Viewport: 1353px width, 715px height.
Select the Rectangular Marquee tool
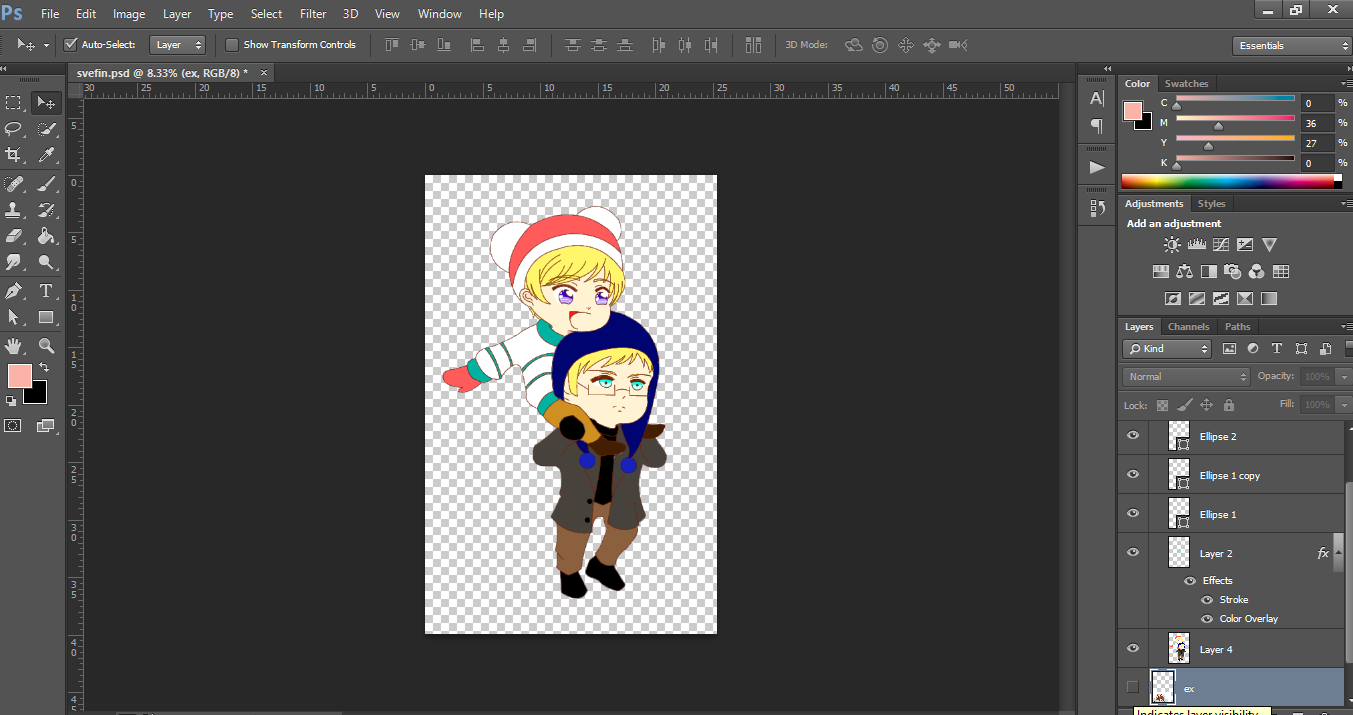click(x=14, y=102)
